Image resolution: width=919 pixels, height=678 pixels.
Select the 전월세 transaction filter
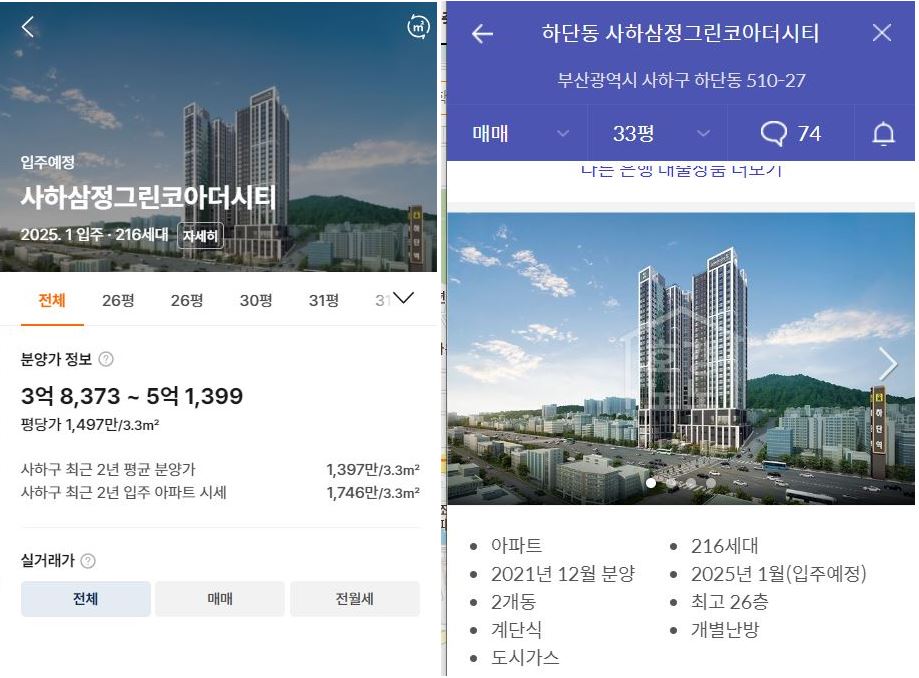click(x=355, y=599)
